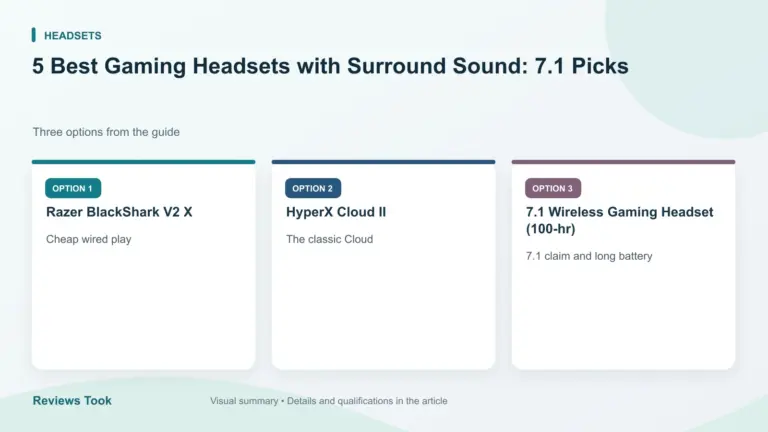Select the OPTION 1 badge
The width and height of the screenshot is (768, 432).
(73, 188)
